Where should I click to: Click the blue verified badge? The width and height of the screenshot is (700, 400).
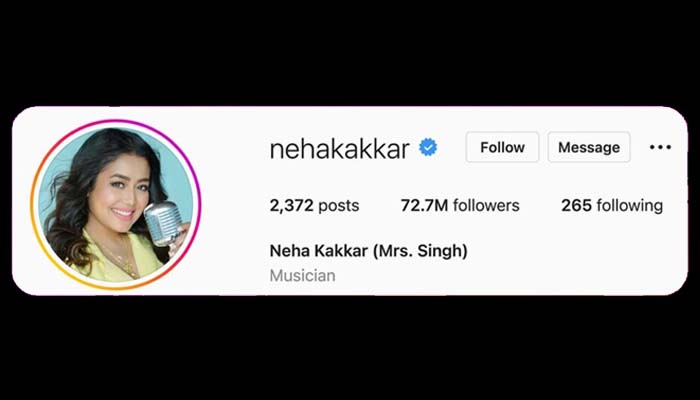tap(428, 148)
